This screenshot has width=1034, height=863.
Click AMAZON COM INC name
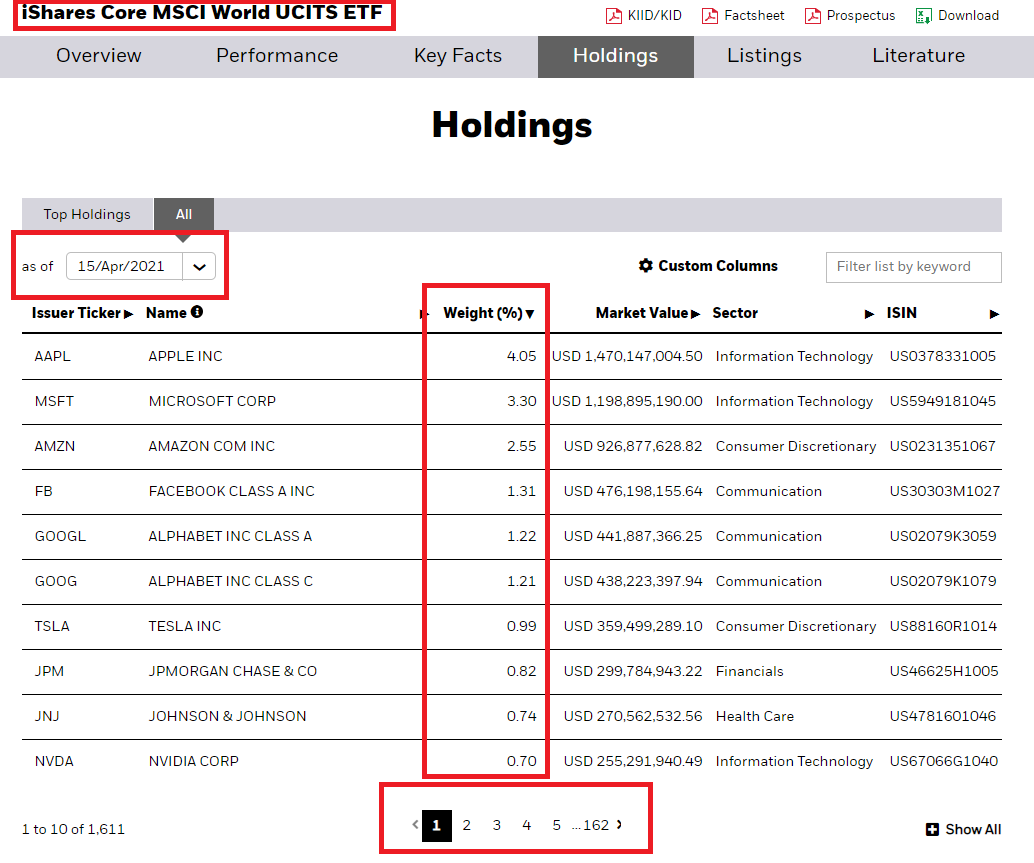(x=211, y=446)
